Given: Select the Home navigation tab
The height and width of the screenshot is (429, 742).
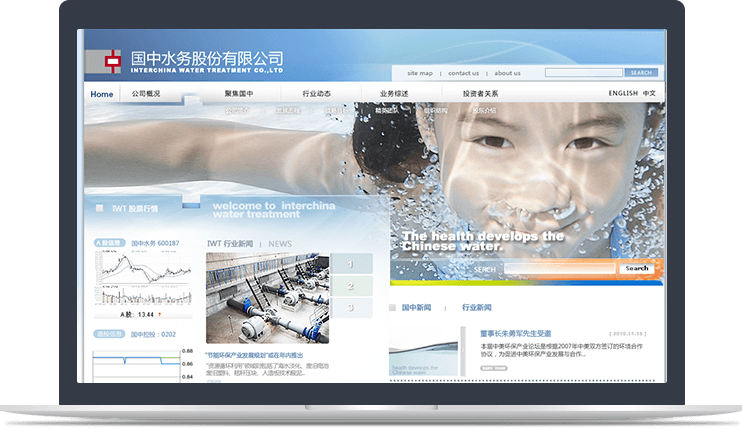Looking at the screenshot, I should tap(102, 94).
